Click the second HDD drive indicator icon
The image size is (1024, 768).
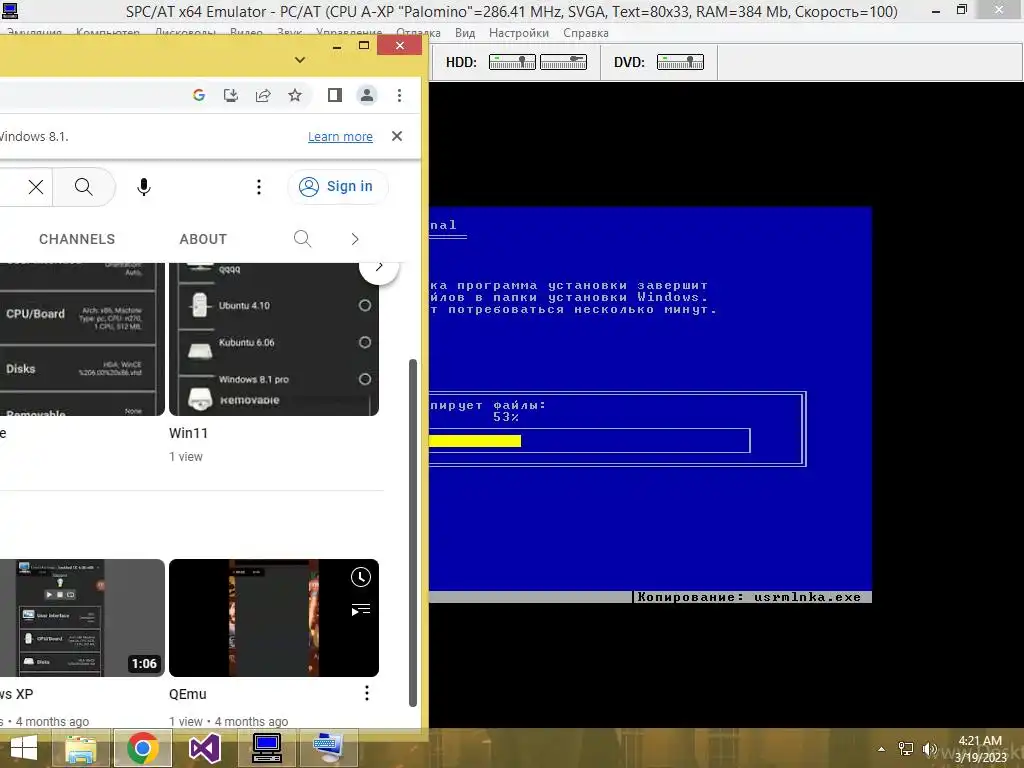pos(563,62)
